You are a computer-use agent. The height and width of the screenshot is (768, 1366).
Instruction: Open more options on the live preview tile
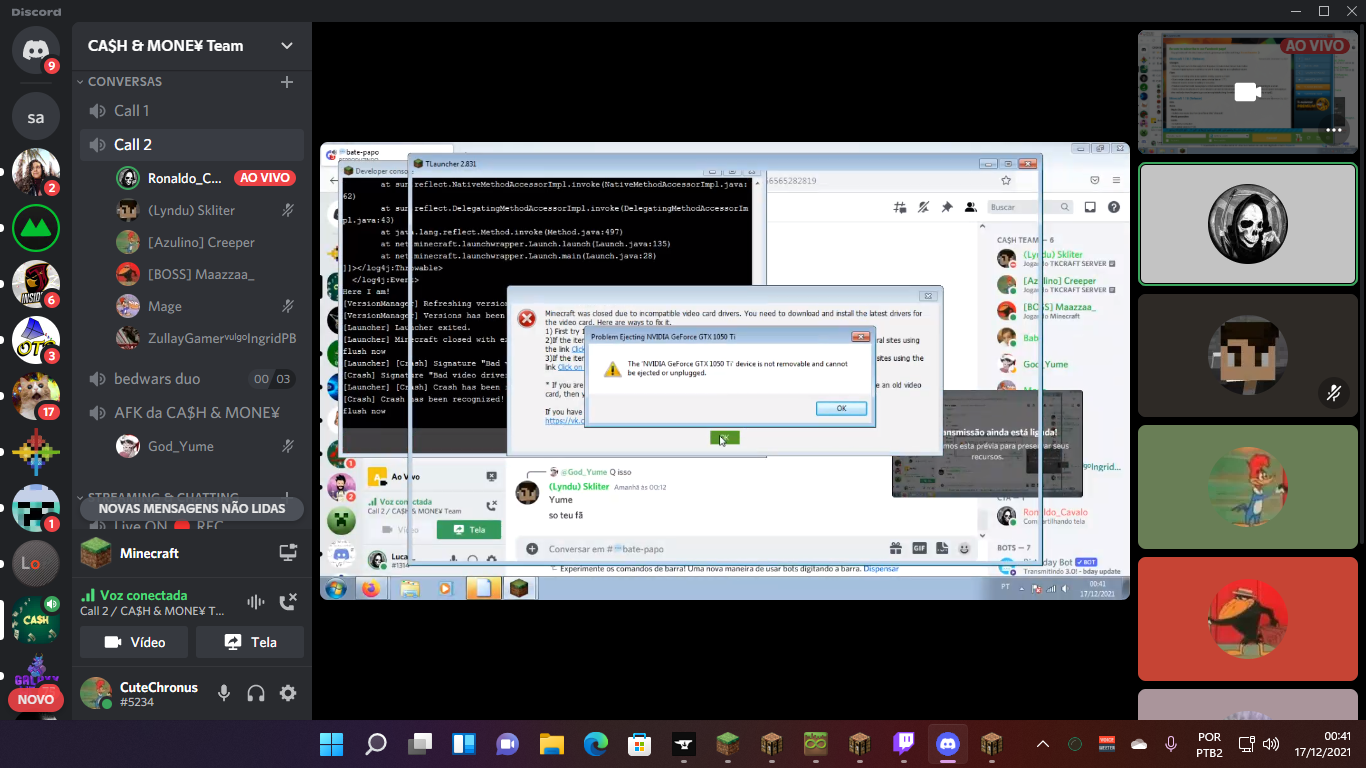tap(1333, 130)
